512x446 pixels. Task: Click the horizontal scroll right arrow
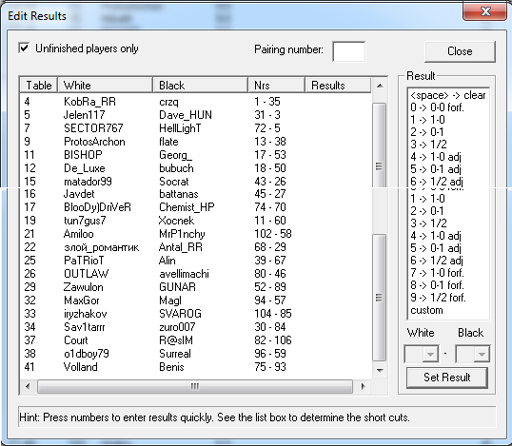coord(363,386)
